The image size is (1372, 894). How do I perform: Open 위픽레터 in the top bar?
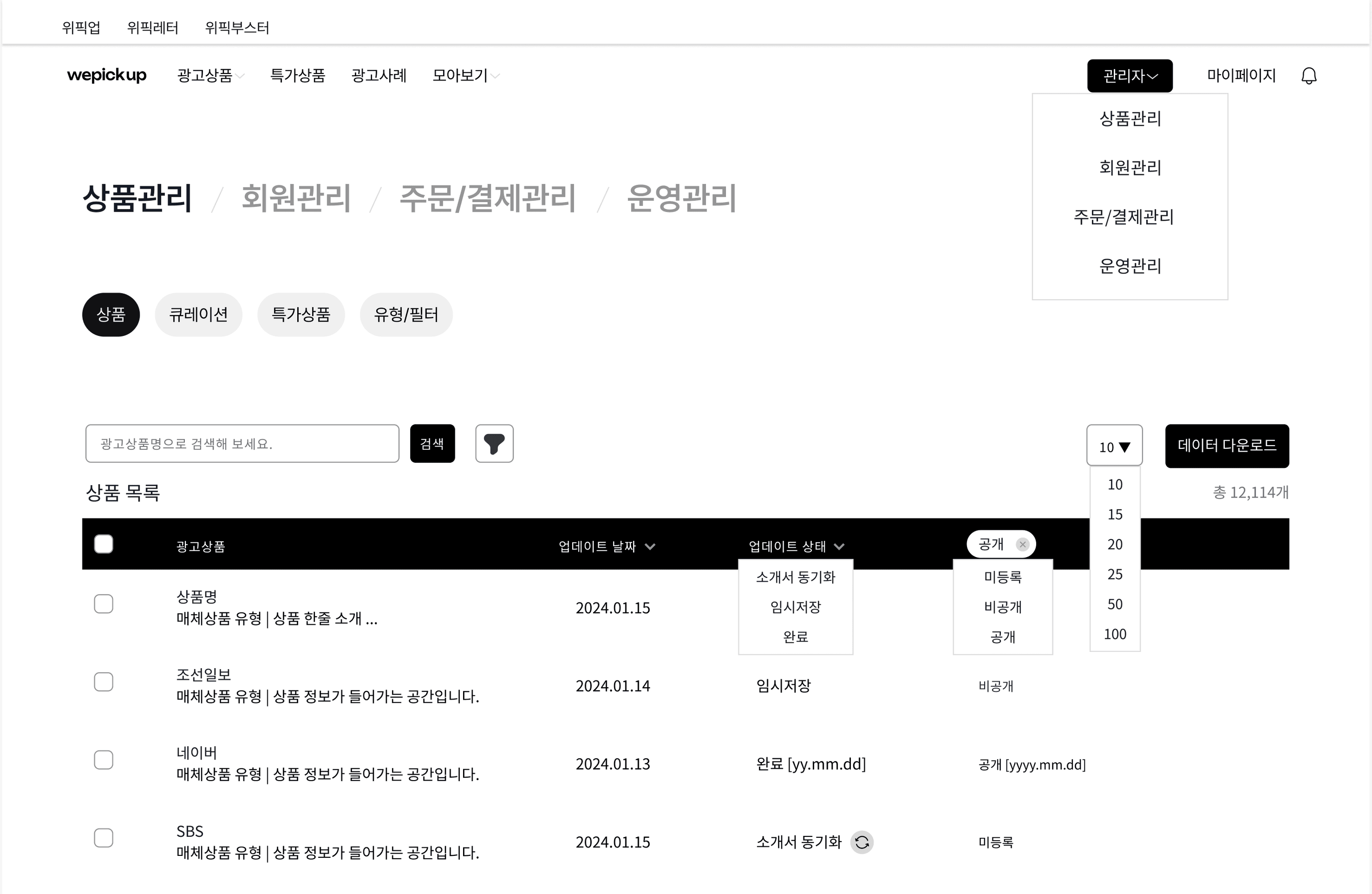153,28
